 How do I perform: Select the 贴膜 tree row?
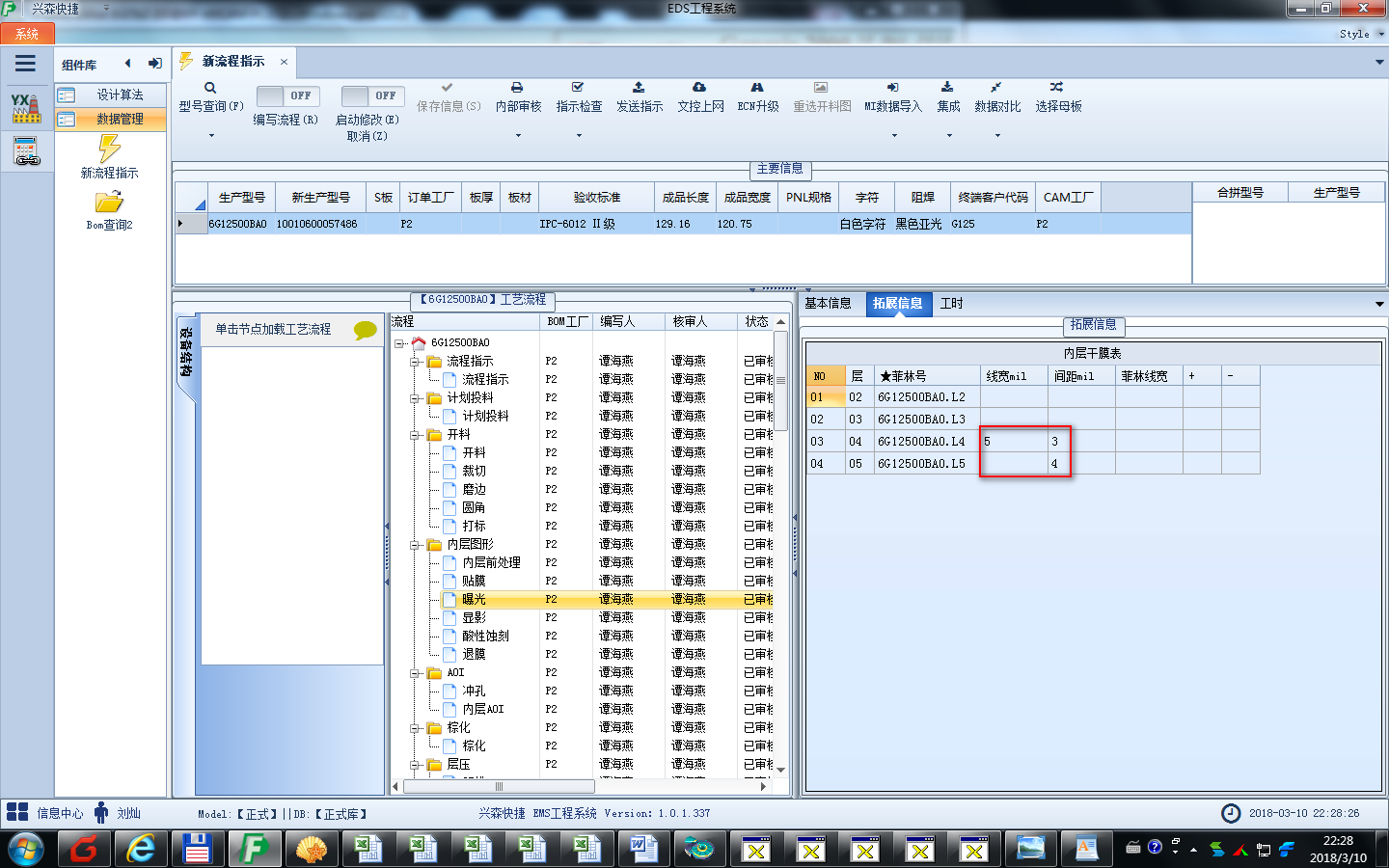pos(474,582)
